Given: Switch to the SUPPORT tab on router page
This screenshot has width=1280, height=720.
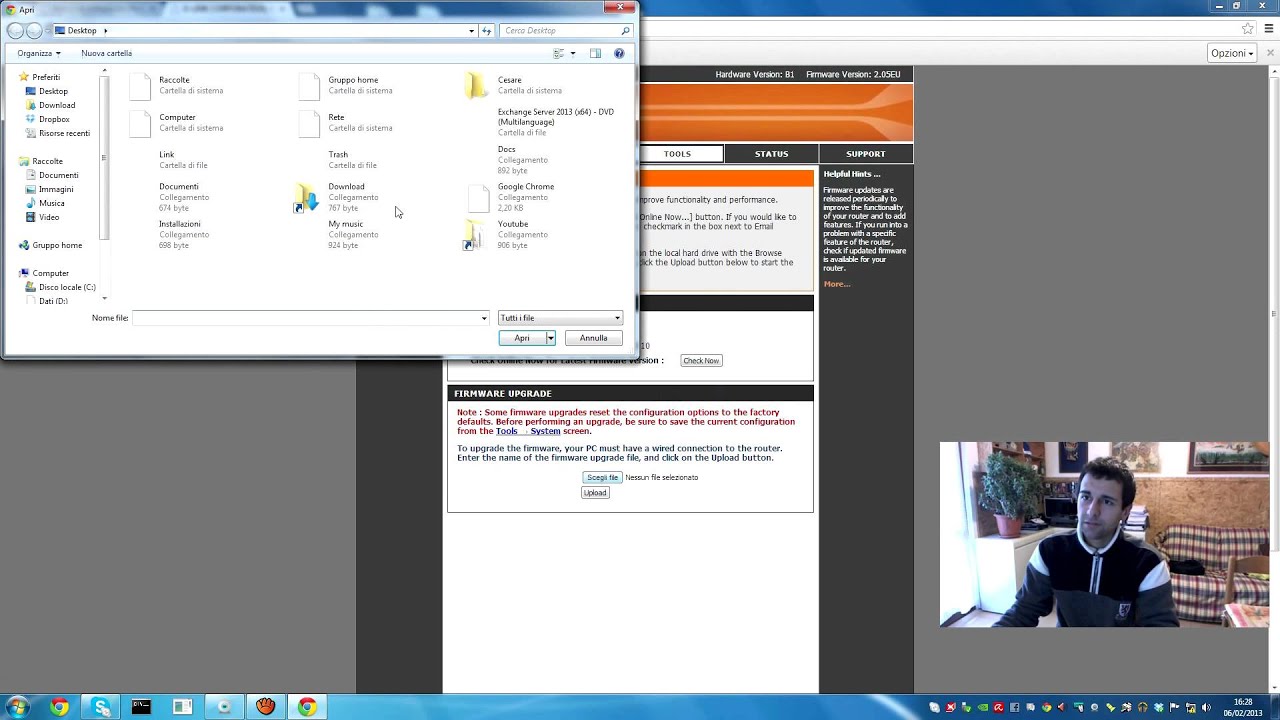Looking at the screenshot, I should 865,154.
